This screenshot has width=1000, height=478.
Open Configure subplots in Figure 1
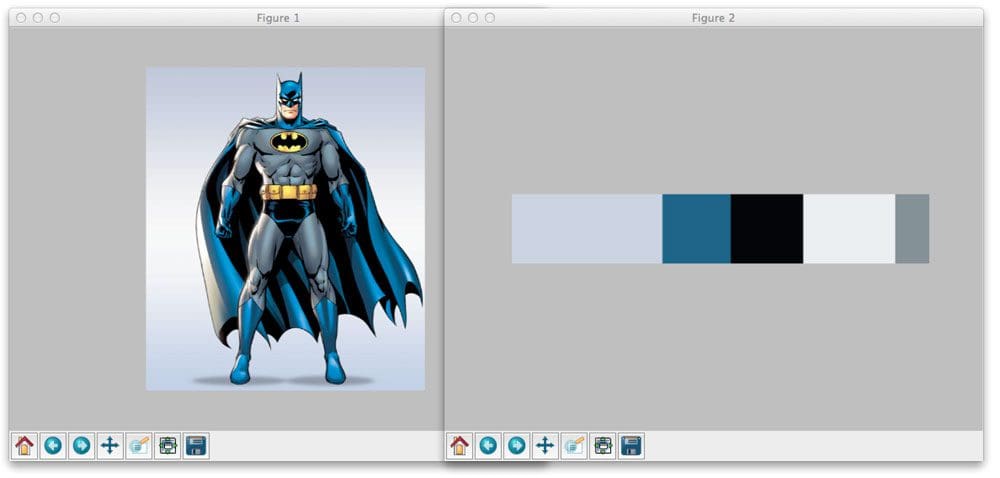(168, 446)
